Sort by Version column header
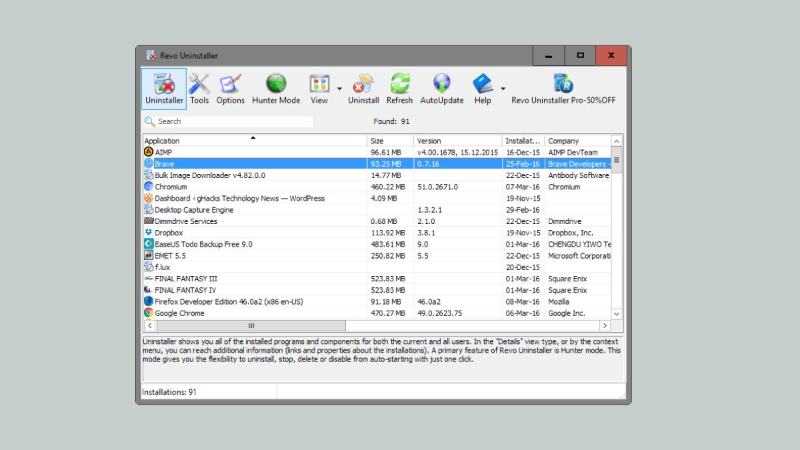Viewport: 800px width, 450px height. [457, 141]
